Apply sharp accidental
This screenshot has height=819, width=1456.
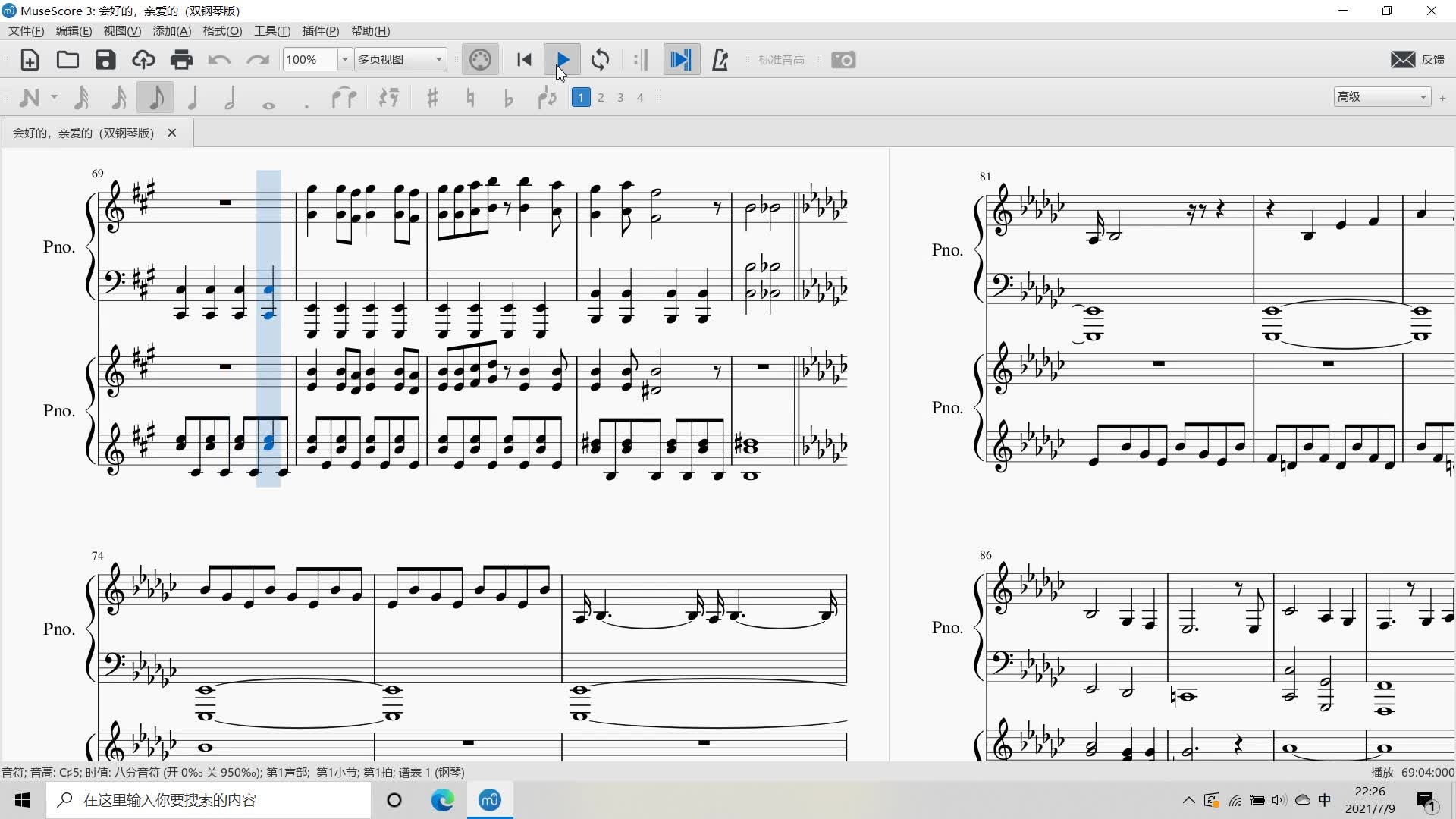pyautogui.click(x=432, y=98)
